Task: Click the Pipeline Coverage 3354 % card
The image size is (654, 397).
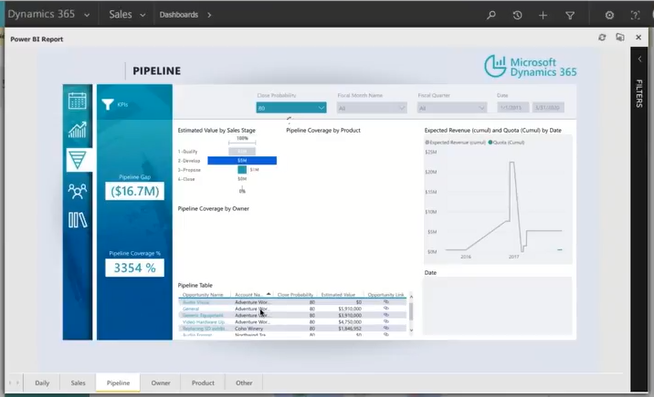Action: 134,268
